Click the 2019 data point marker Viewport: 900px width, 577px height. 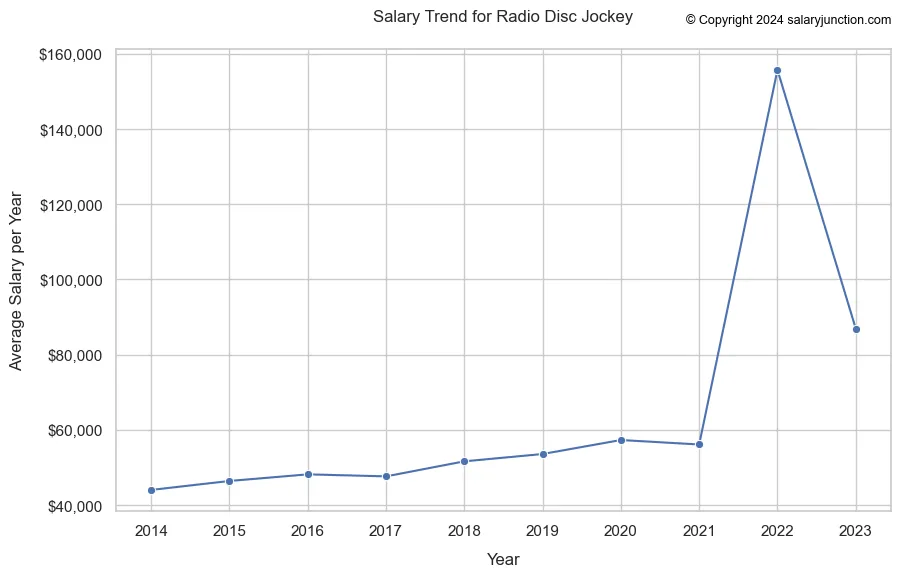click(x=543, y=454)
